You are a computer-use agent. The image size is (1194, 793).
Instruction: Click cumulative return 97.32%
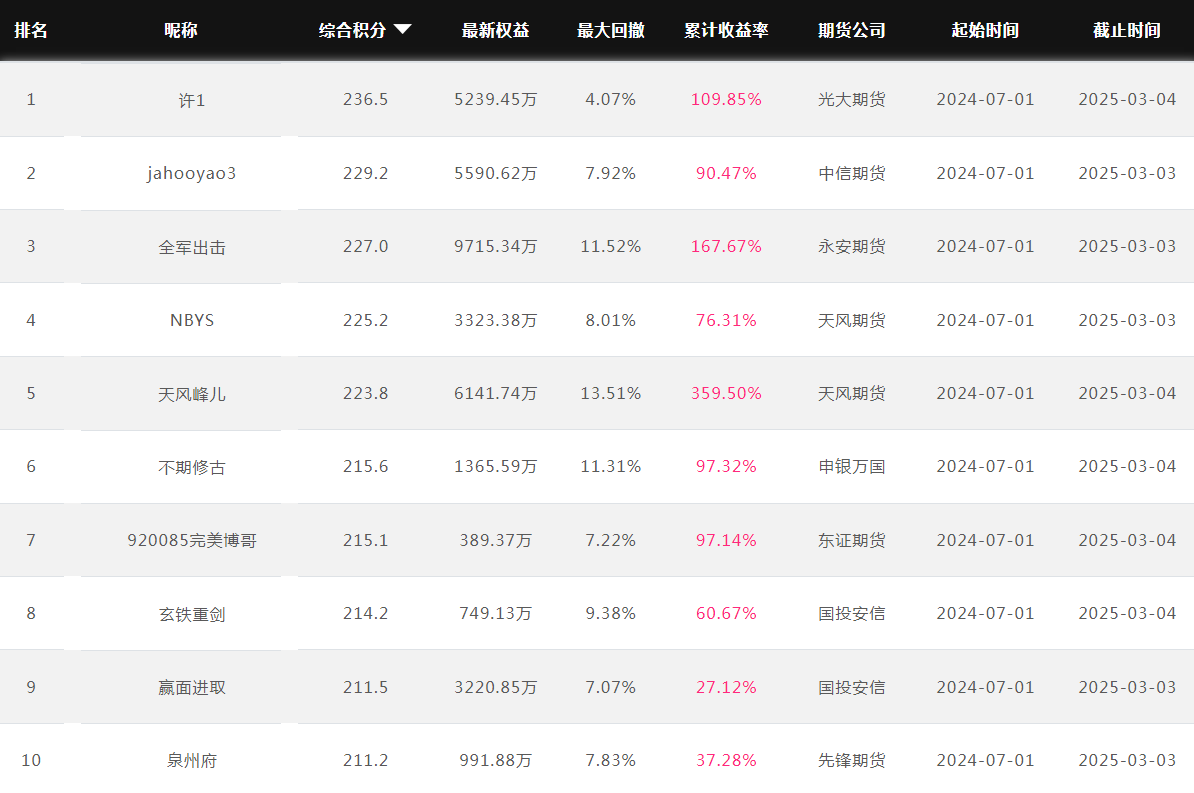726,466
